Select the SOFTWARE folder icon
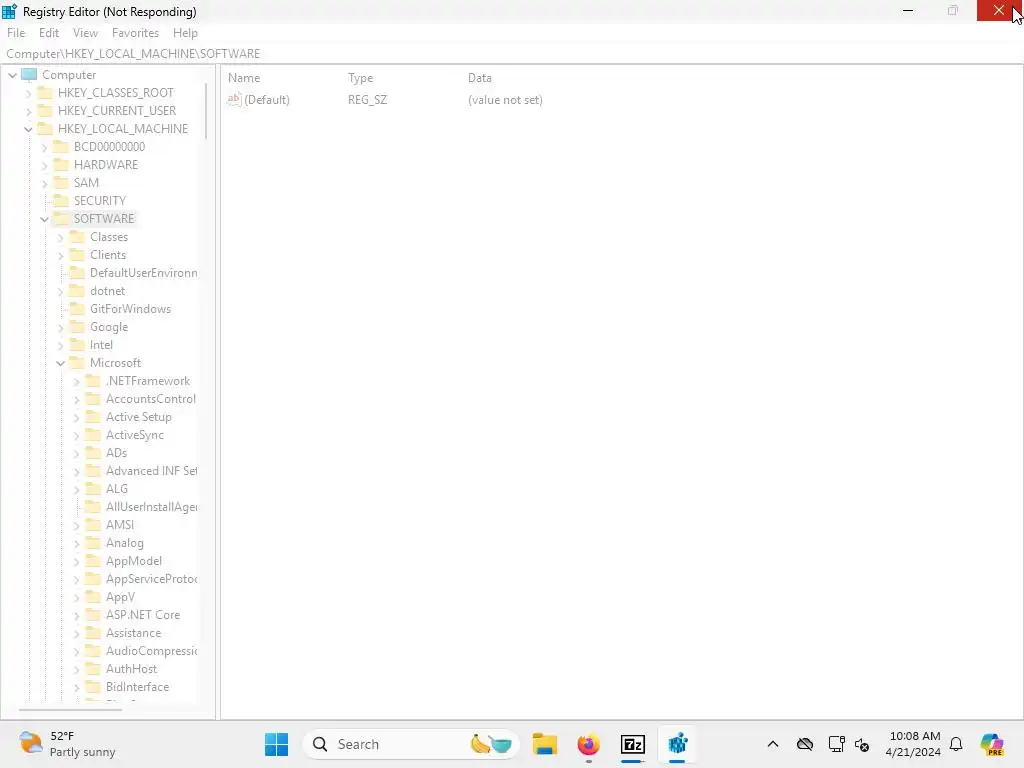The image size is (1024, 768). tap(61, 218)
